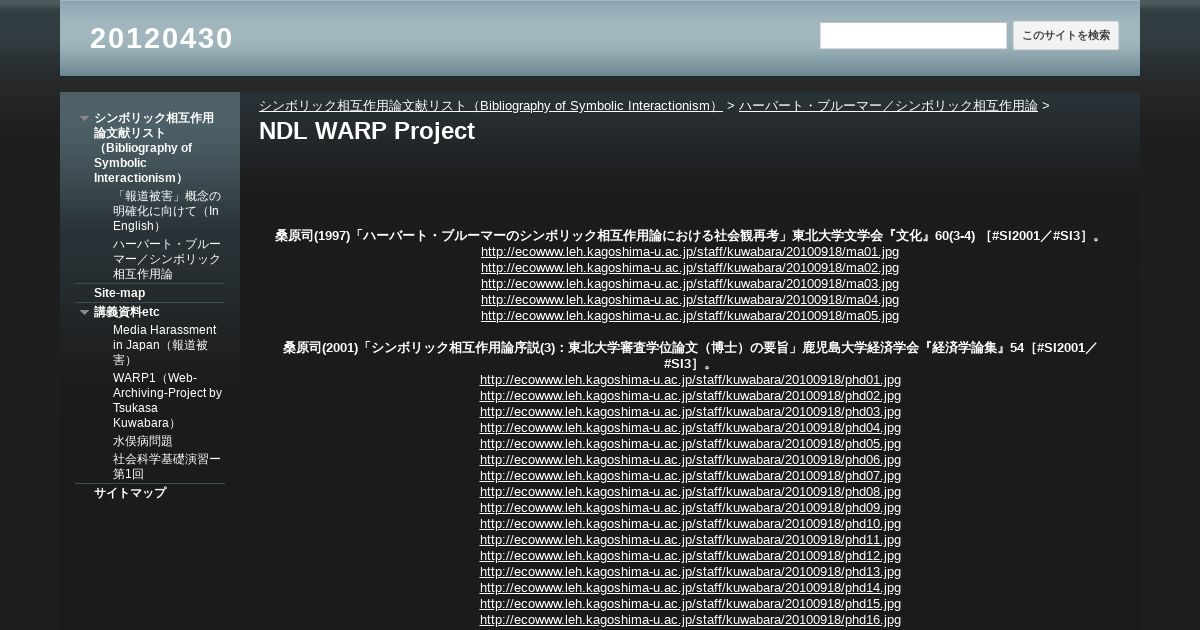Viewport: 1200px width, 630px height.
Task: Open the phd08.jpg link
Action: click(x=690, y=492)
